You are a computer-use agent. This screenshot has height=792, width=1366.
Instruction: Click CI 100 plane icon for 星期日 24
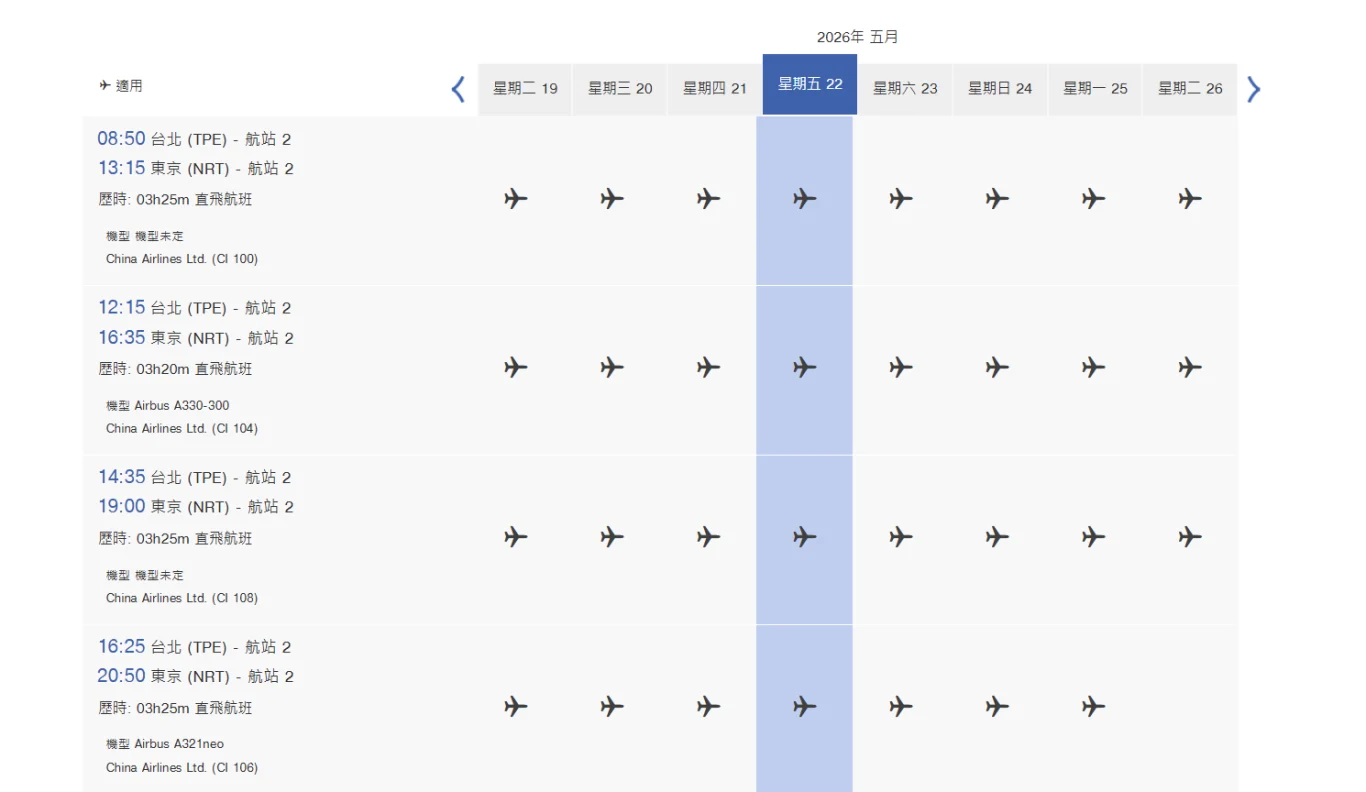tap(997, 199)
